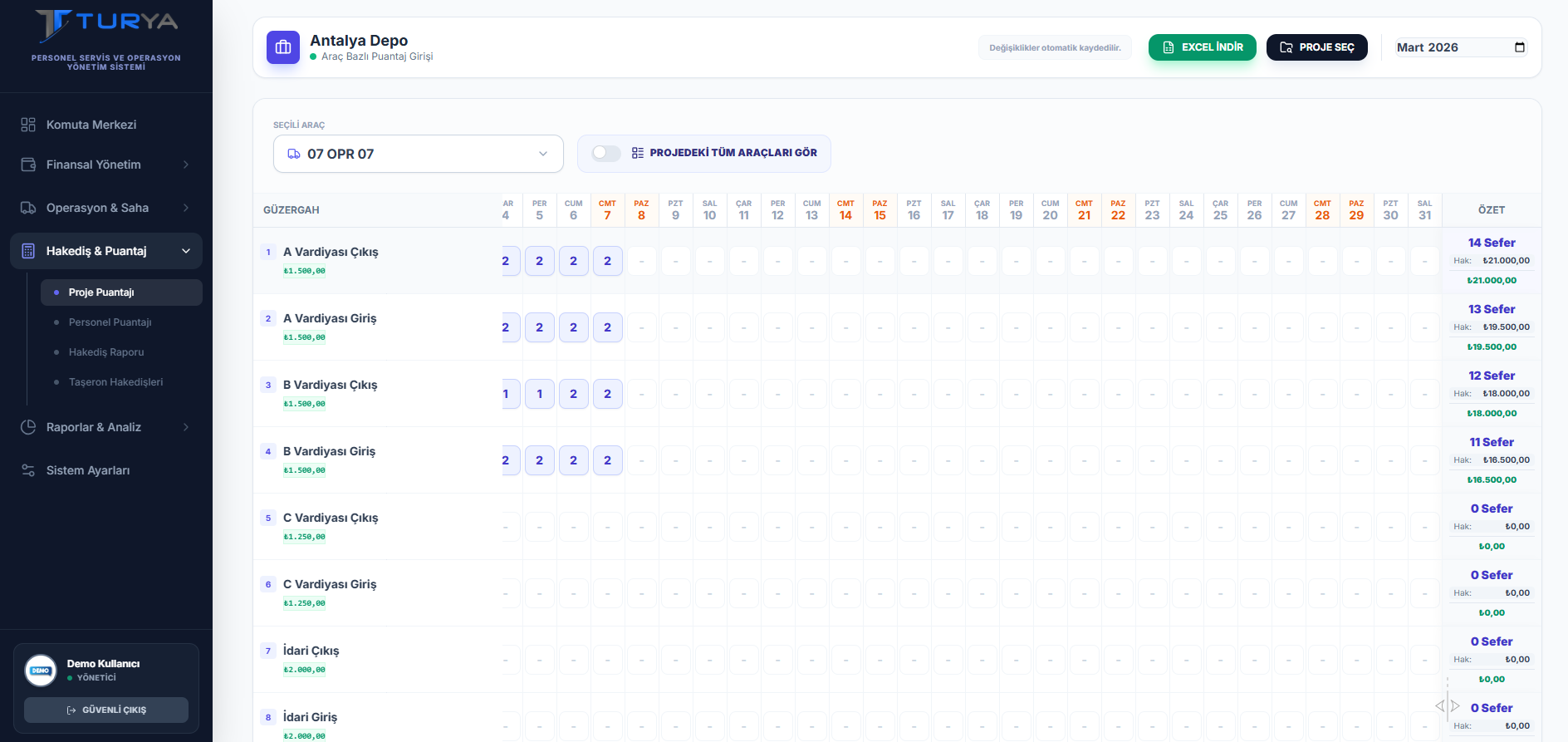Viewport: 1568px width, 742px height.
Task: Open the calendar picker icon for Mart 2026
Action: click(1519, 47)
